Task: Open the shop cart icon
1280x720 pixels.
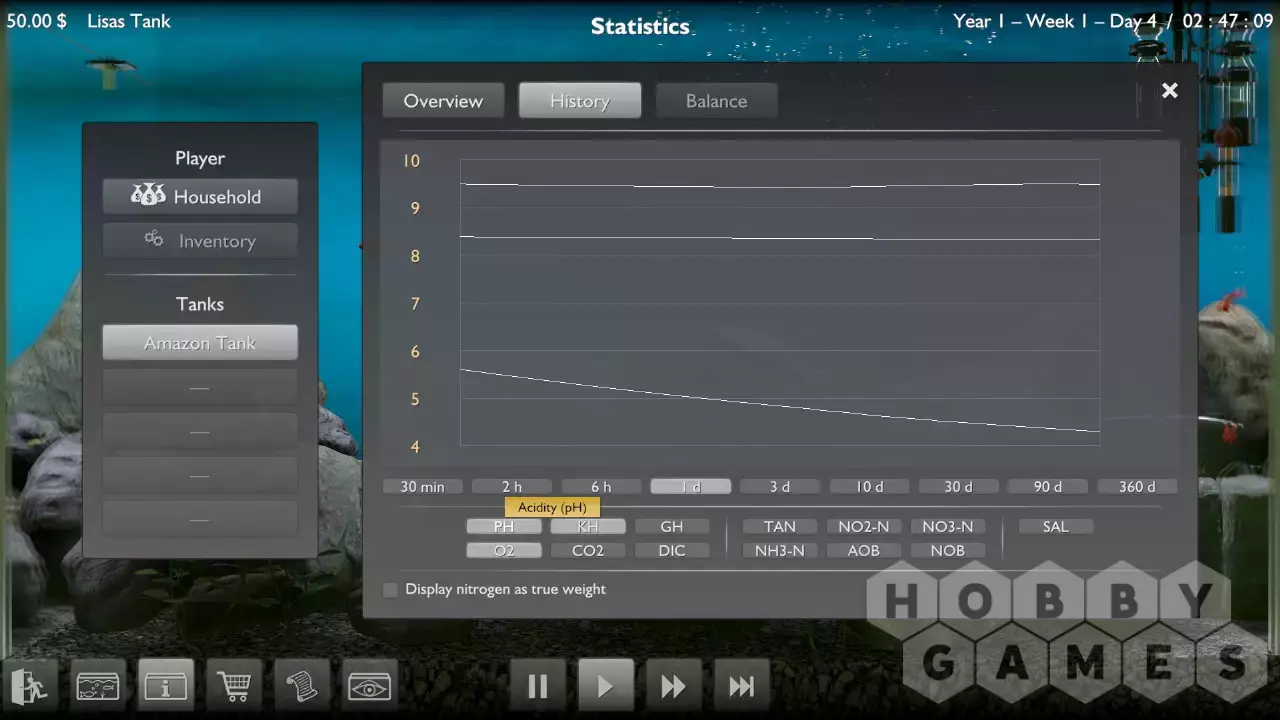Action: (x=234, y=686)
